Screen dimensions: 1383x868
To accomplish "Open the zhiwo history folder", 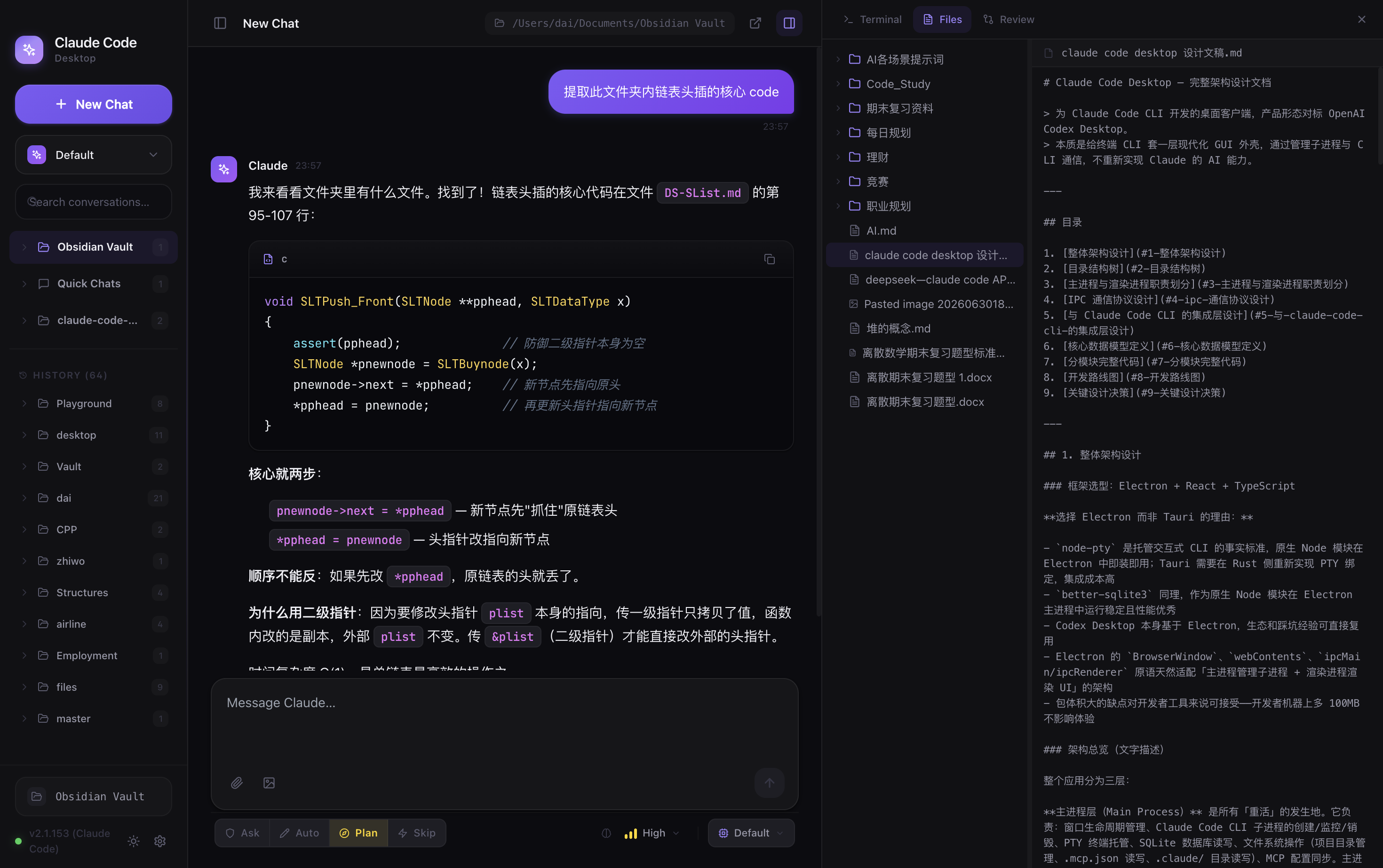I will [94, 561].
